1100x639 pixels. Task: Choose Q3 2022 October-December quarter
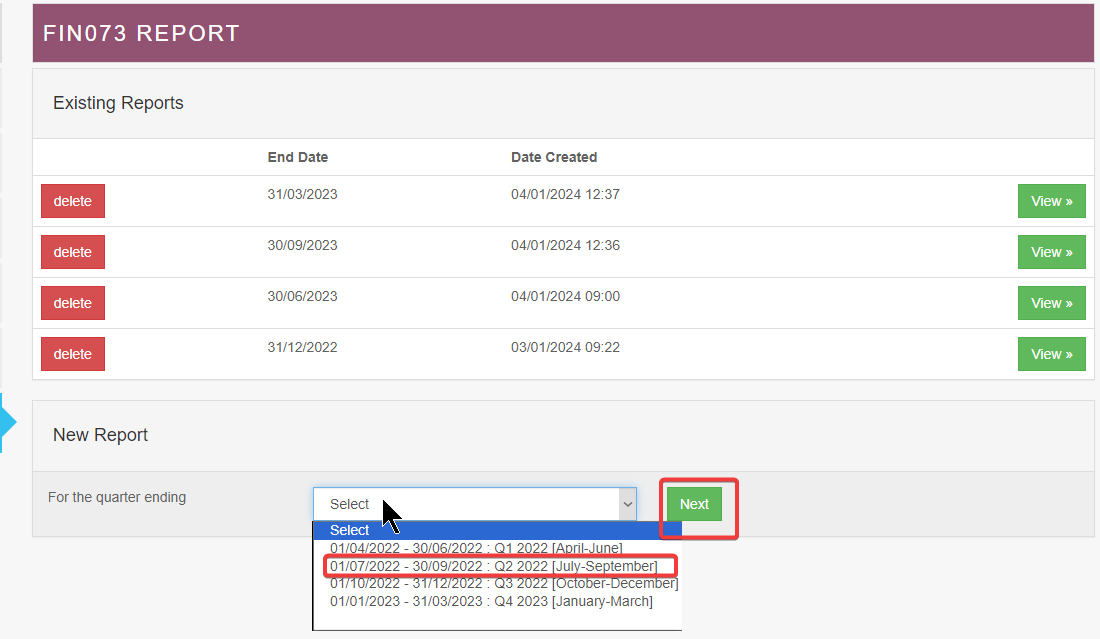click(x=503, y=583)
